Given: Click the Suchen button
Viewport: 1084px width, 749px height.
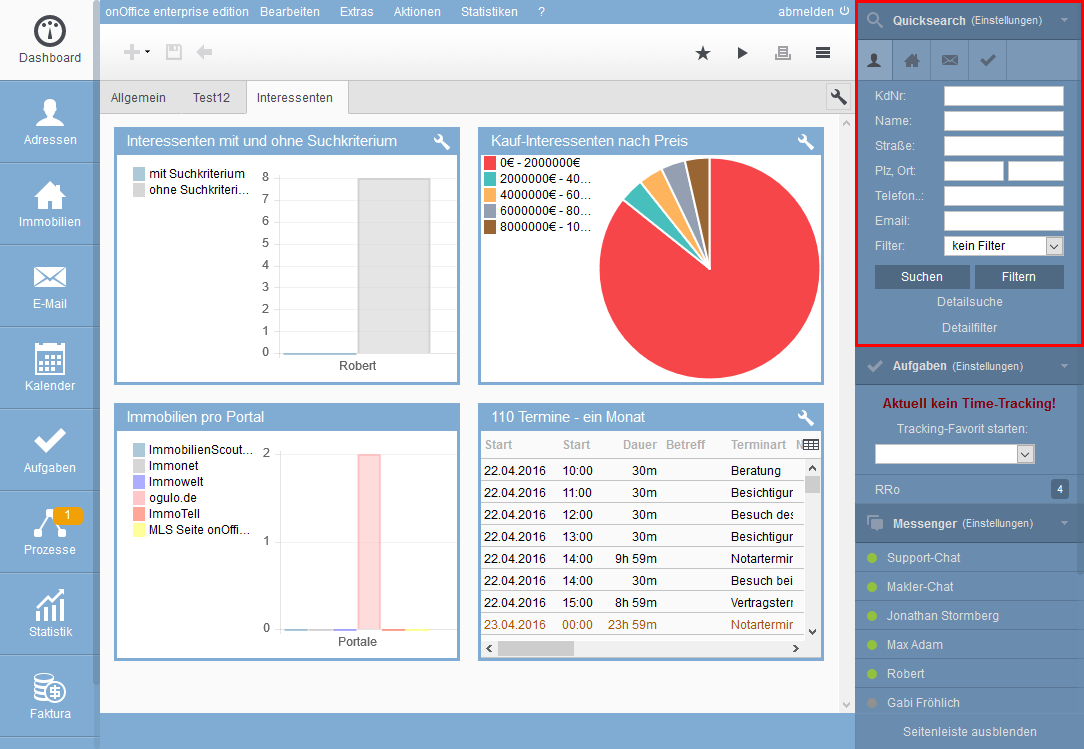Looking at the screenshot, I should point(921,277).
